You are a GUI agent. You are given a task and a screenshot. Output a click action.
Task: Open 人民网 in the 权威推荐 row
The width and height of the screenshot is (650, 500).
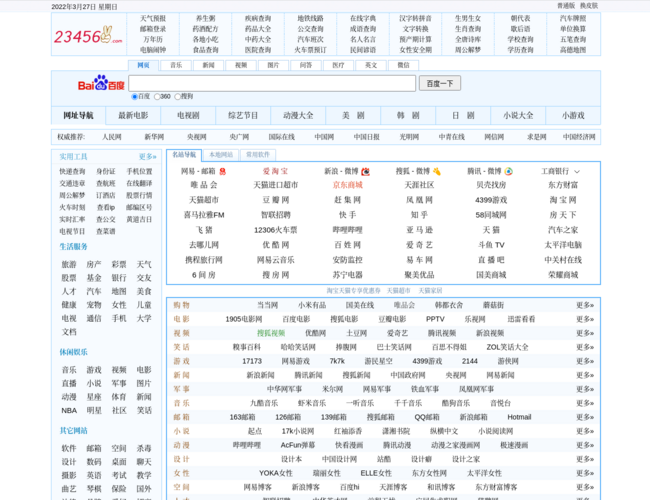click(x=112, y=137)
